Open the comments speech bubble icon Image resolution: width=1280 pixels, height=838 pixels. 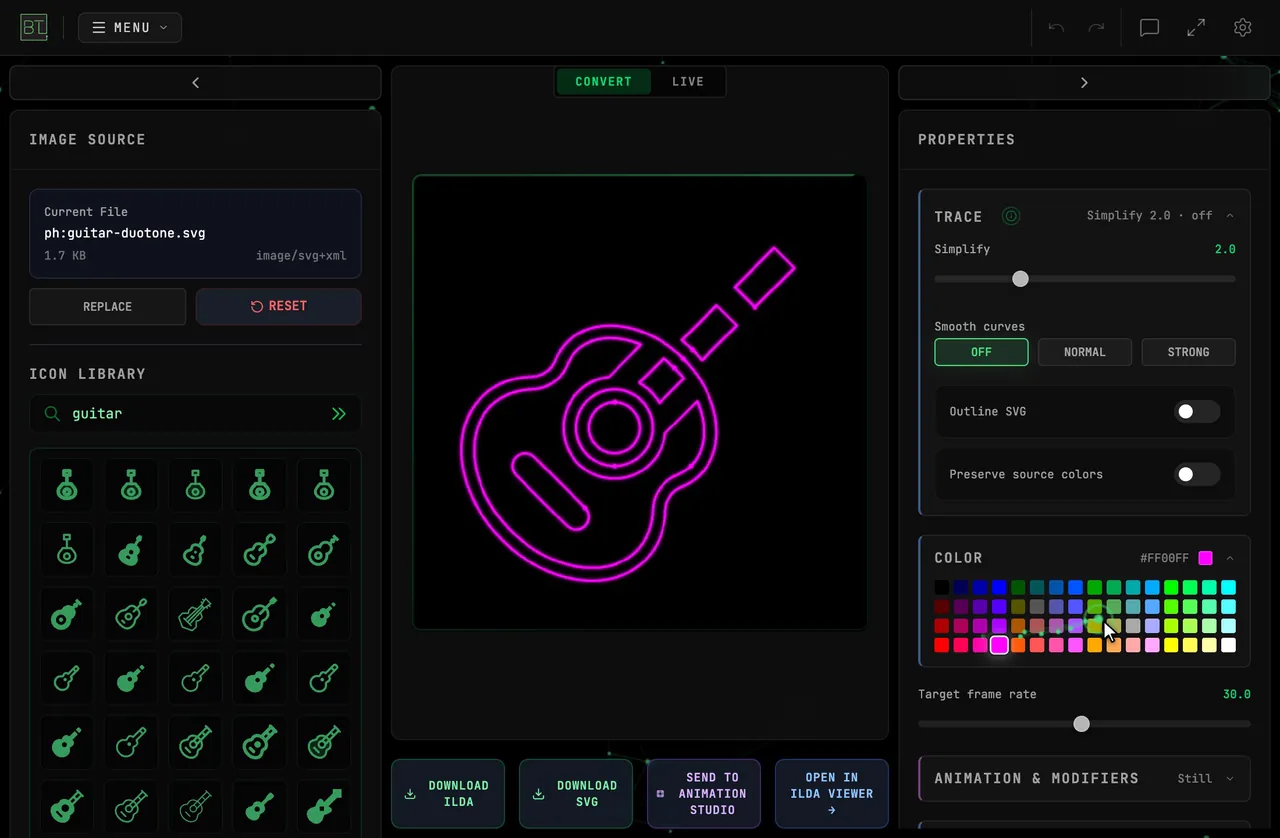tap(1150, 28)
